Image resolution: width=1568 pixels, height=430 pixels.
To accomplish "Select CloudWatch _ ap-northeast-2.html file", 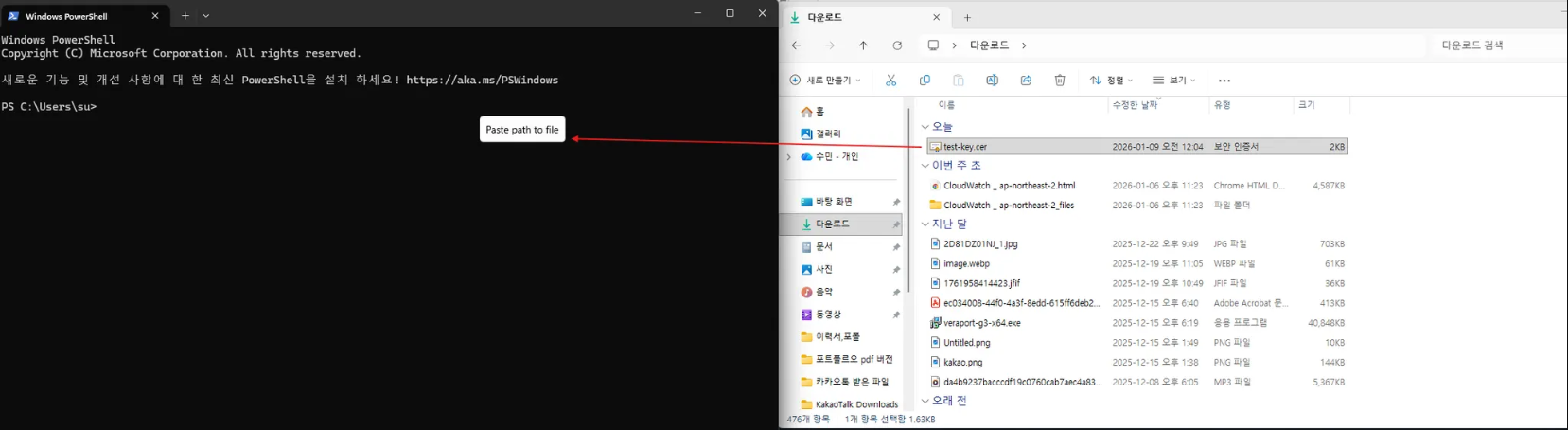I will [x=1136, y=186].
